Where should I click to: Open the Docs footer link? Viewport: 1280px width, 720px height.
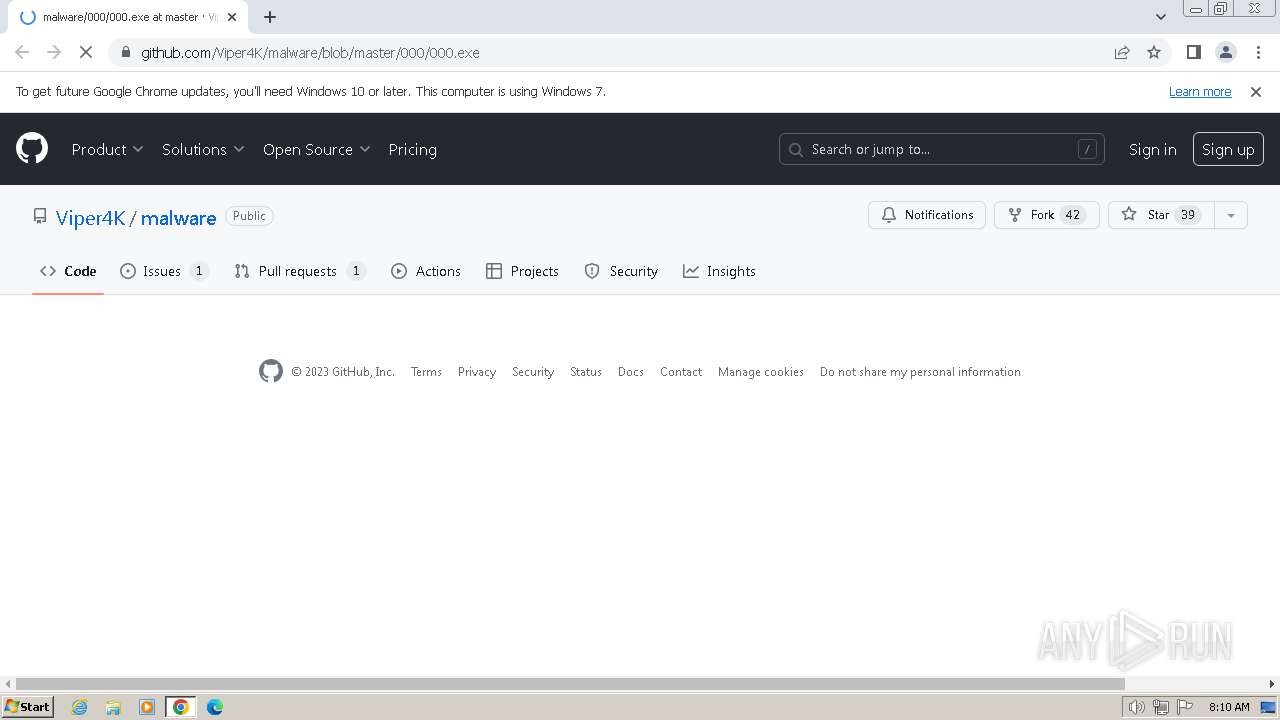(x=631, y=372)
